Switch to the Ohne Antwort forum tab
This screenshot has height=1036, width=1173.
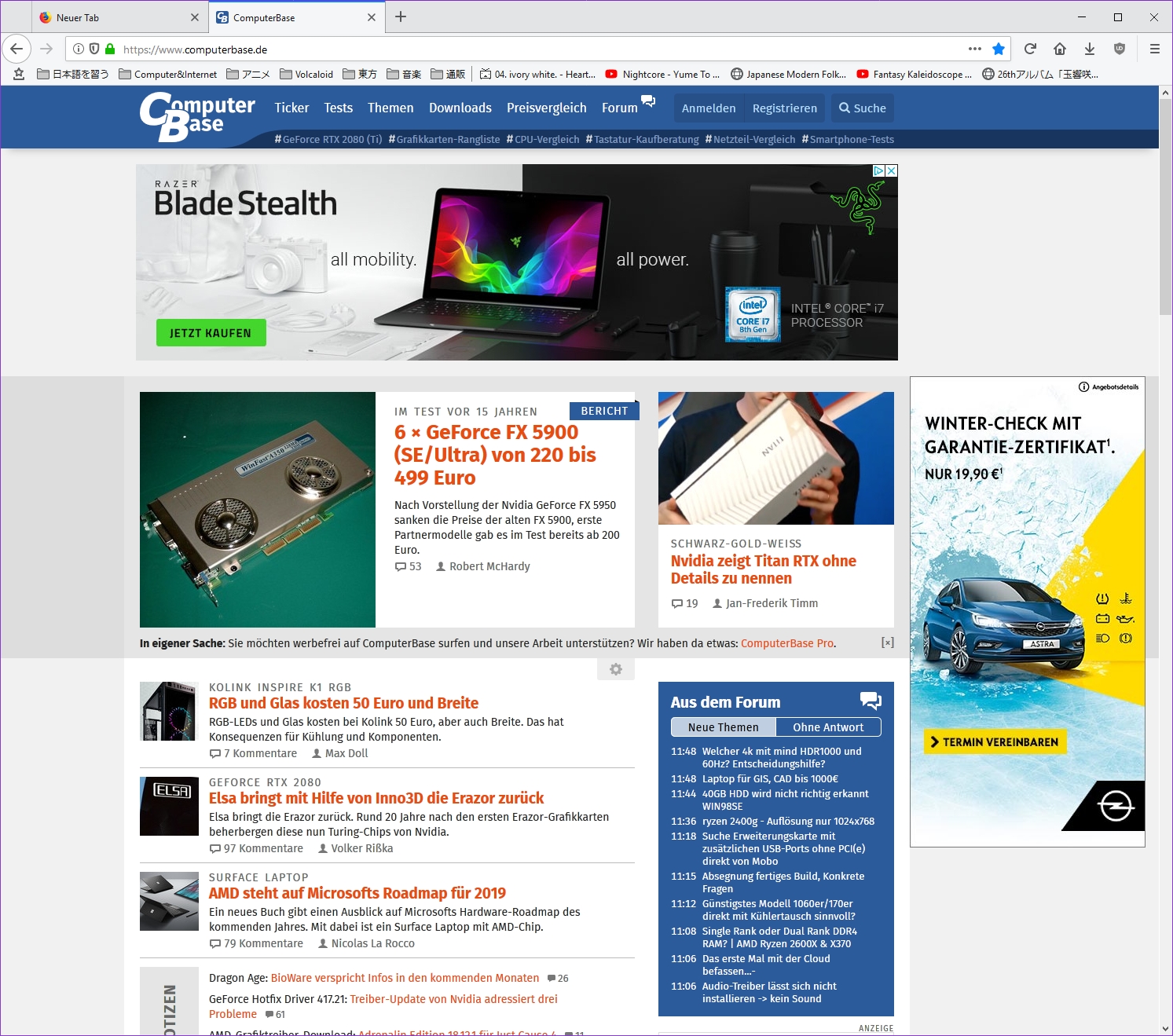(x=828, y=727)
